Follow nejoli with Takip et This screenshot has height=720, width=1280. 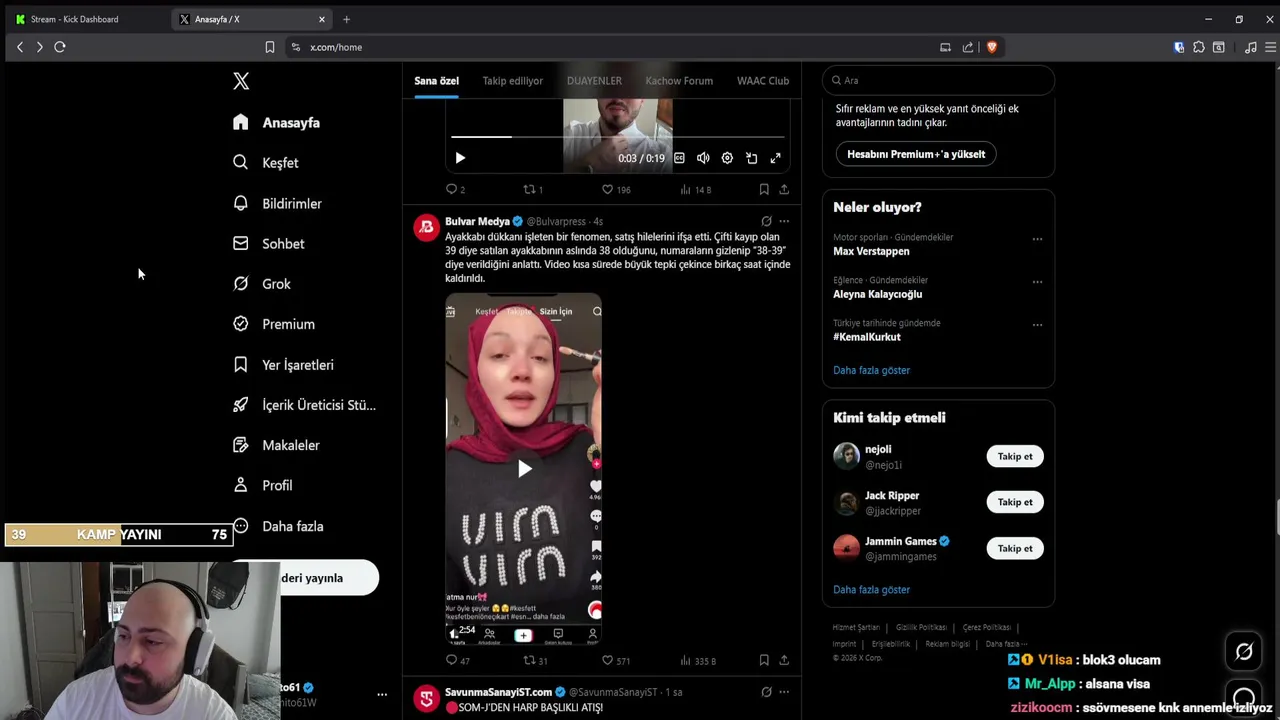pyautogui.click(x=1015, y=456)
